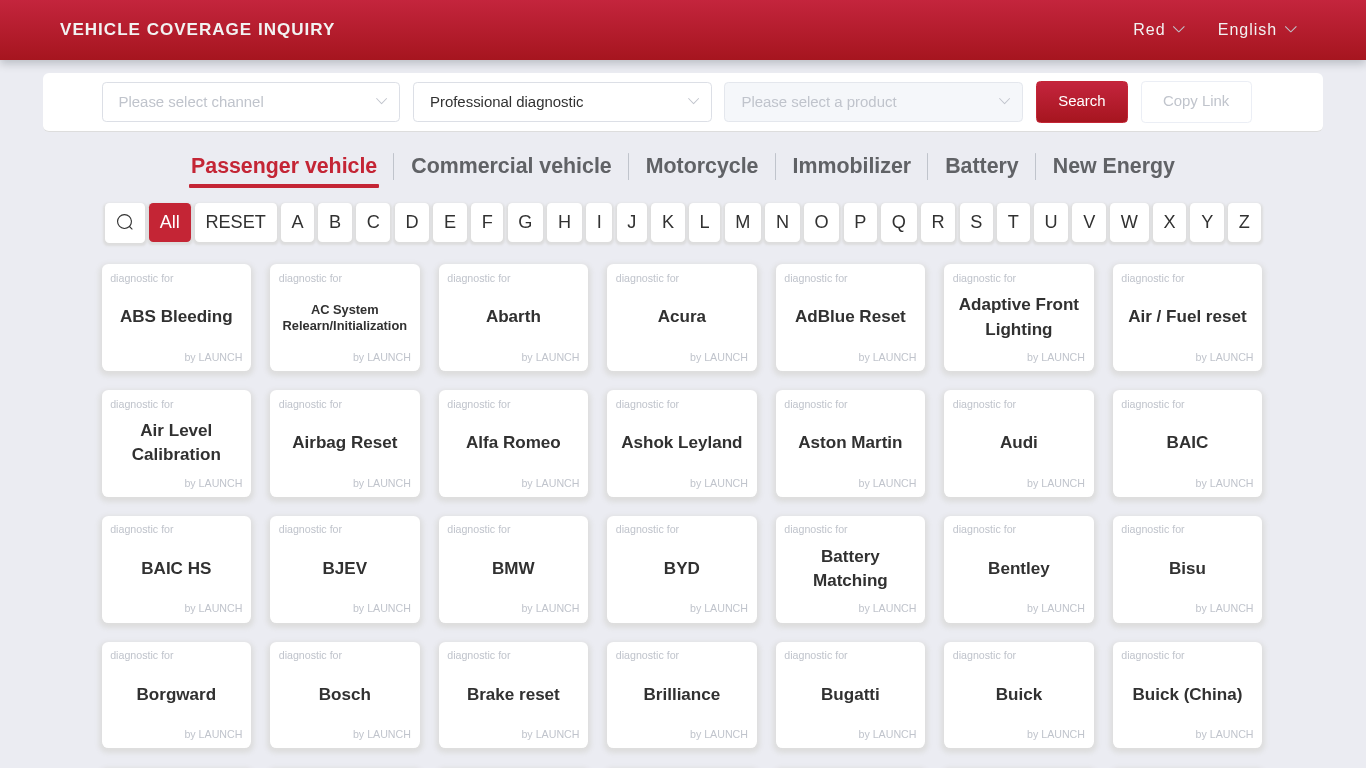
Task: Open the Brake reset card
Action: click(513, 695)
